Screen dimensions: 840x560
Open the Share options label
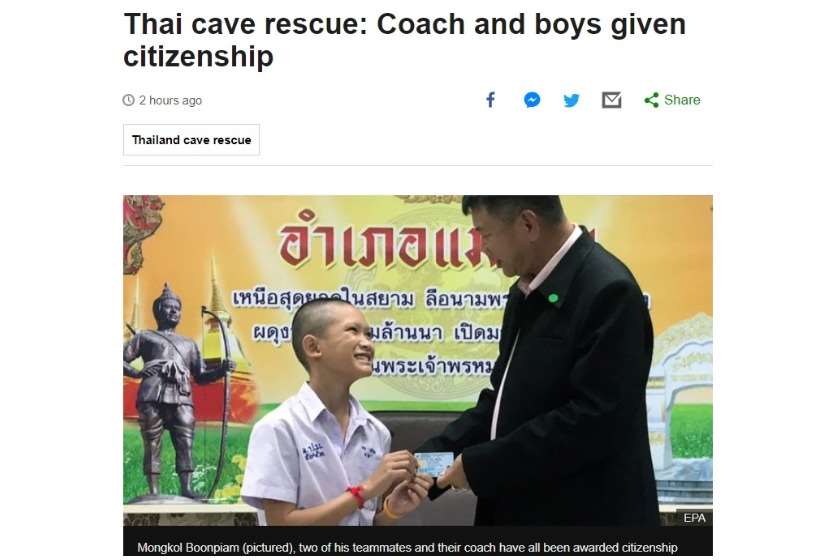pyautogui.click(x=682, y=100)
